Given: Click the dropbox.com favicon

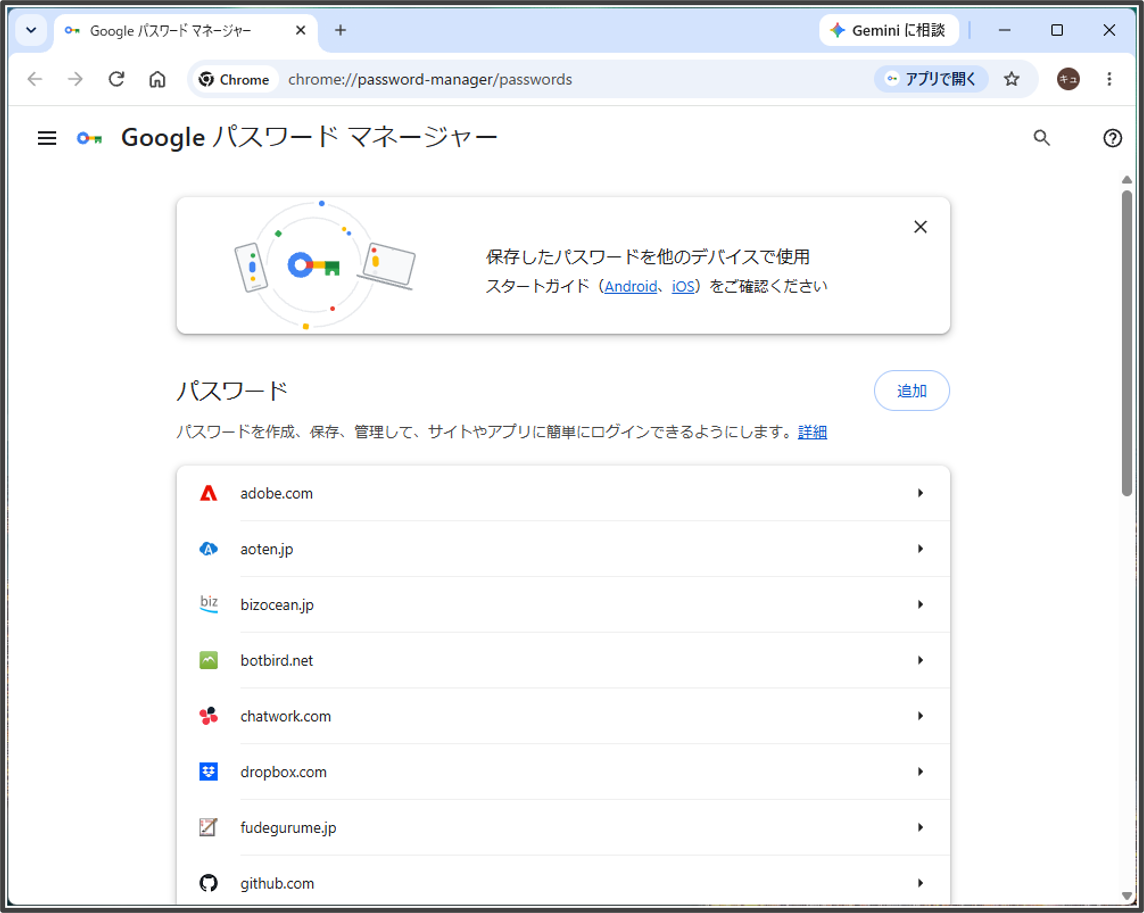Looking at the screenshot, I should click(x=209, y=771).
